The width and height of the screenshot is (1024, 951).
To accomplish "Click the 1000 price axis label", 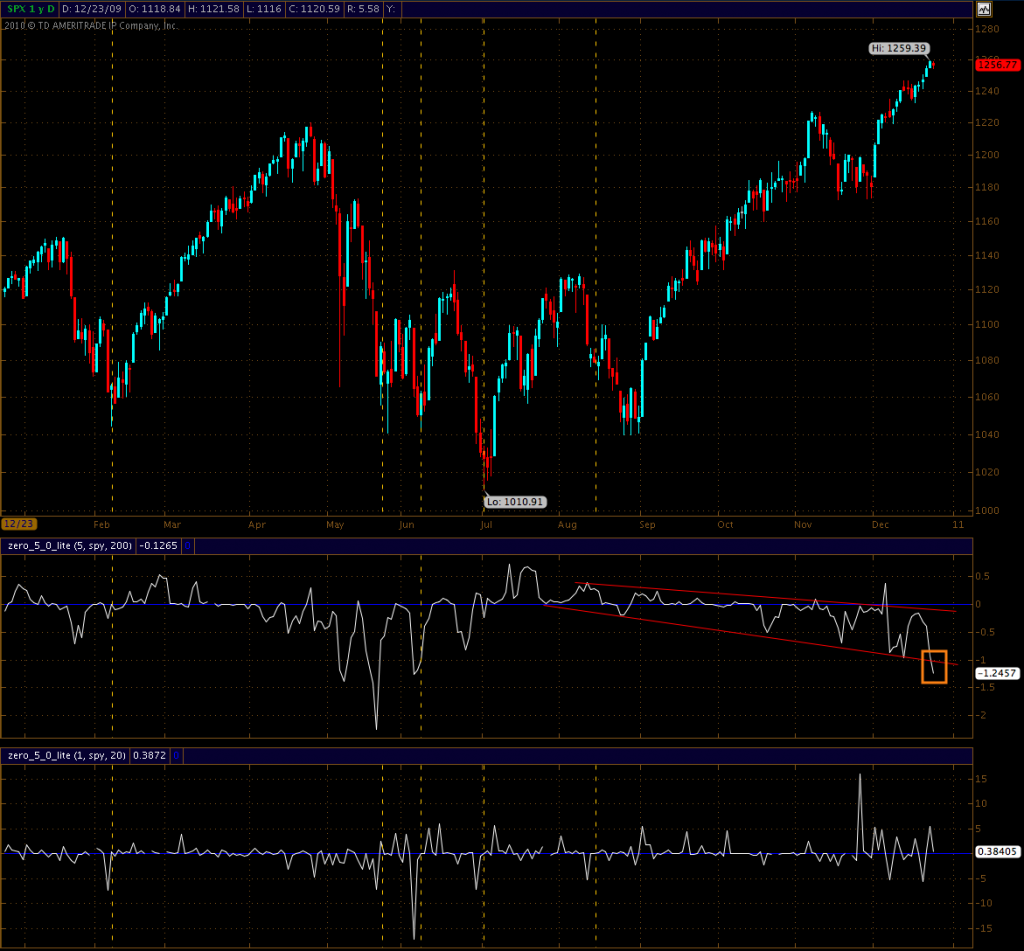I will coord(987,510).
